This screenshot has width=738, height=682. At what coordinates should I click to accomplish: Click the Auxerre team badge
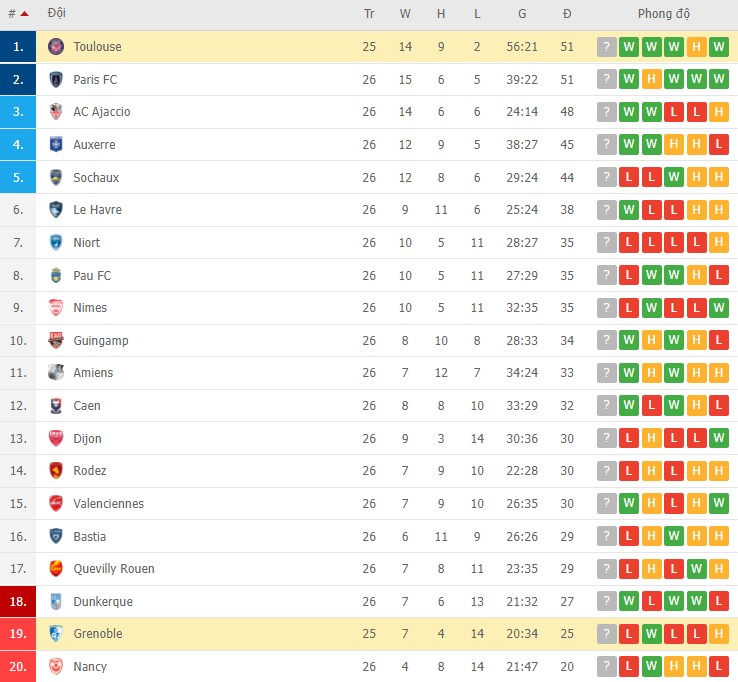[x=56, y=145]
